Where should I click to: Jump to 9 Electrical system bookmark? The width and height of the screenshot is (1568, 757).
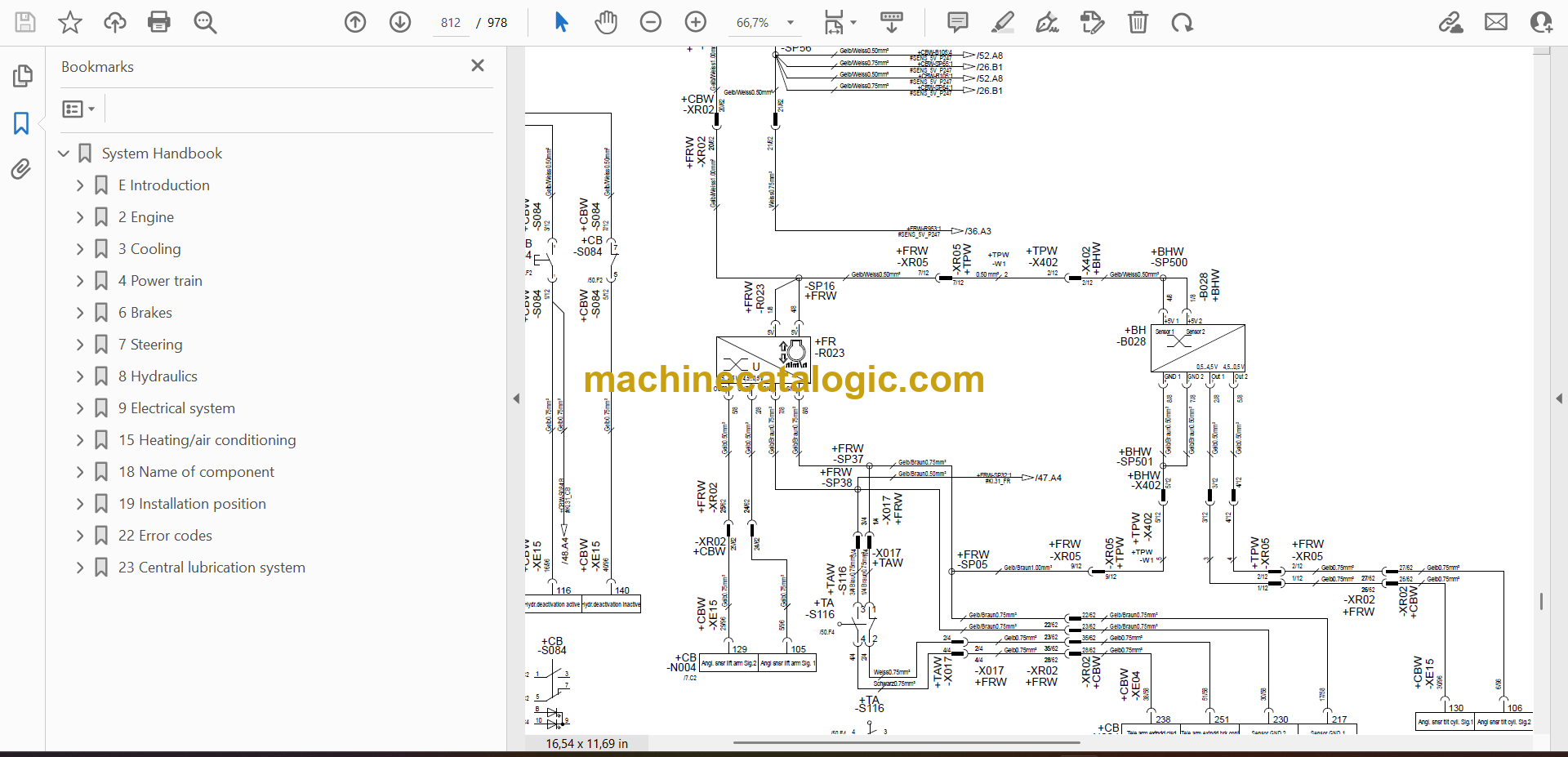tap(176, 408)
